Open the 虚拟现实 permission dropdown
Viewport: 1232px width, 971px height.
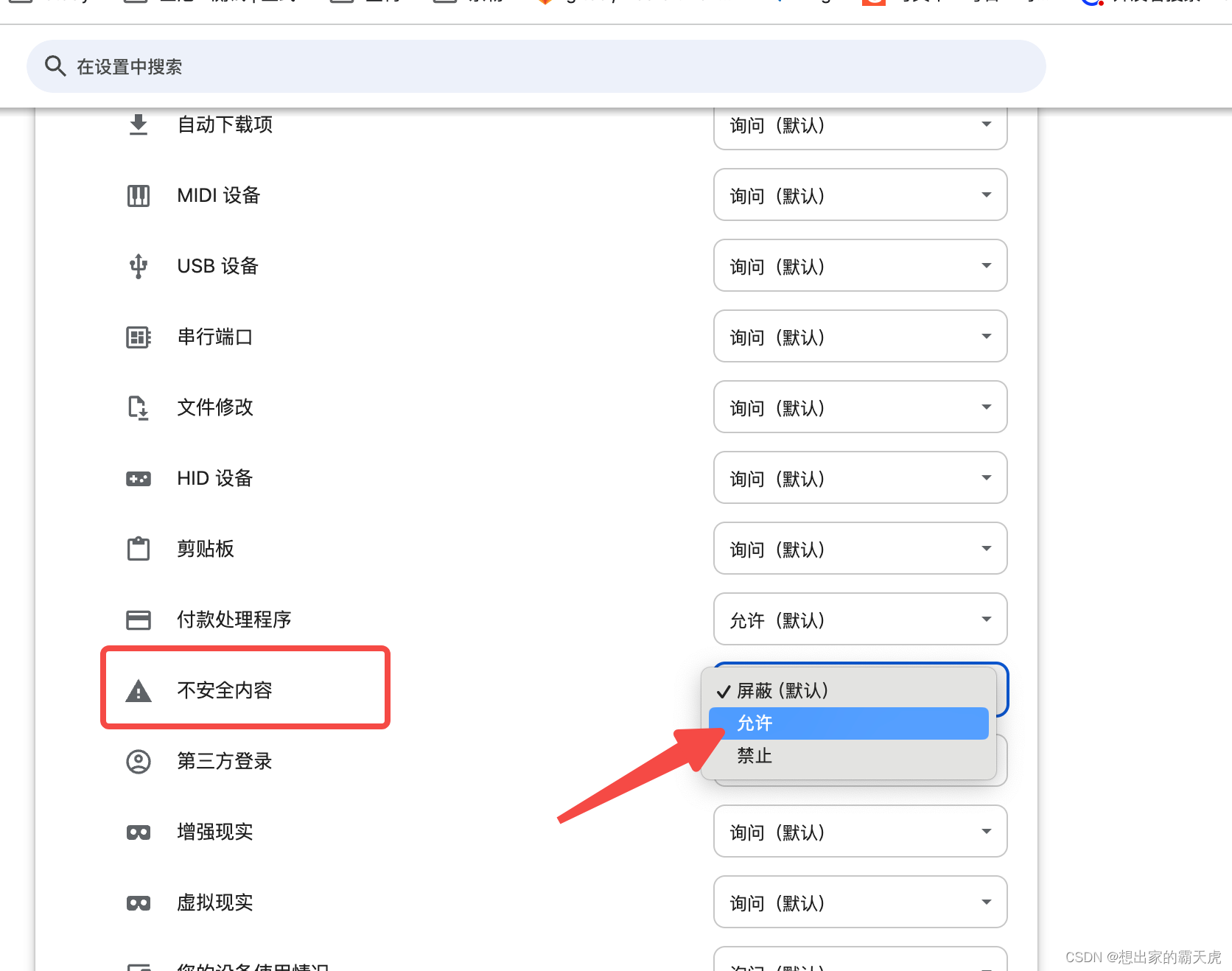[x=860, y=902]
